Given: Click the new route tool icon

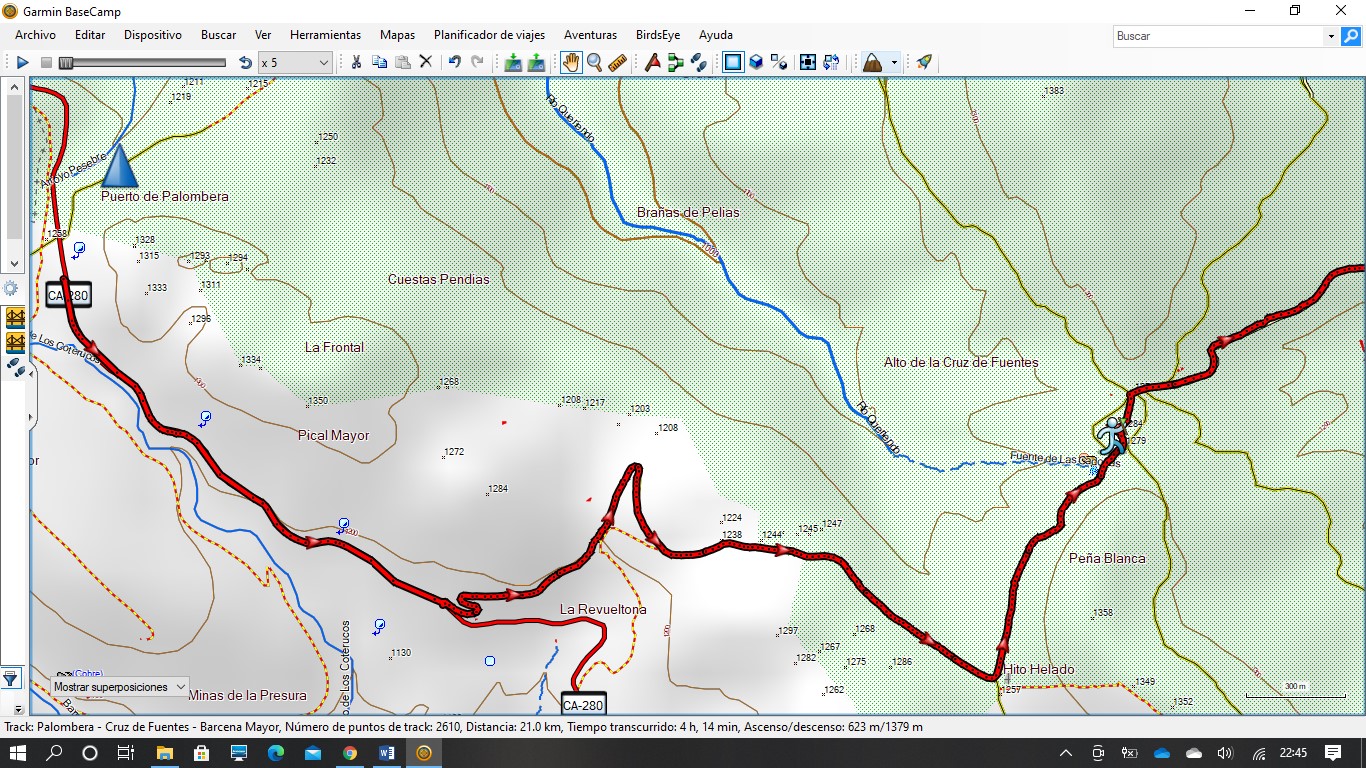Looking at the screenshot, I should [x=675, y=62].
